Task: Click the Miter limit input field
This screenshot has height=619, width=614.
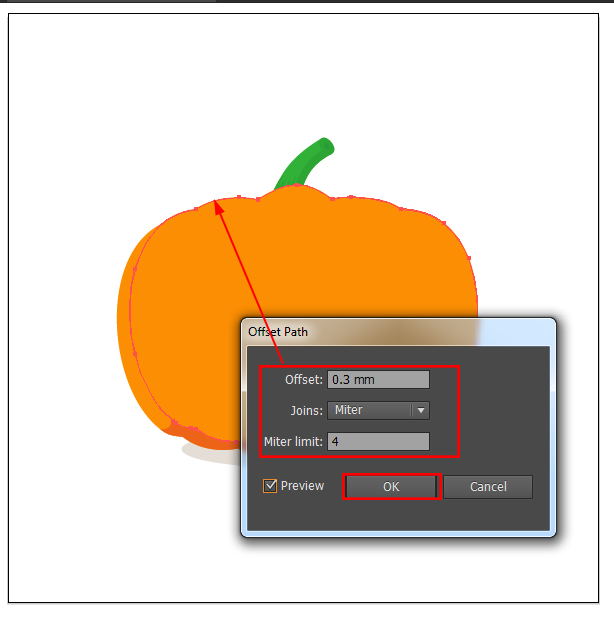Action: 378,441
